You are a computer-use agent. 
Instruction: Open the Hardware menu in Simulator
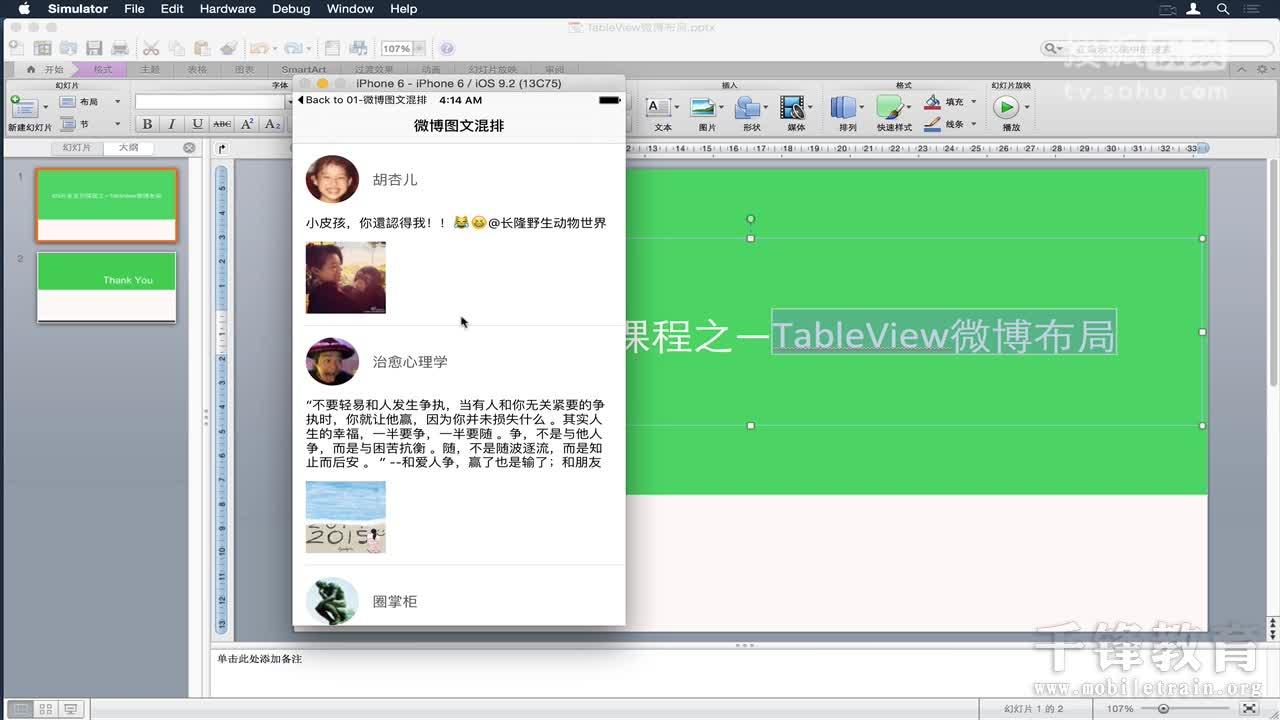pyautogui.click(x=227, y=9)
